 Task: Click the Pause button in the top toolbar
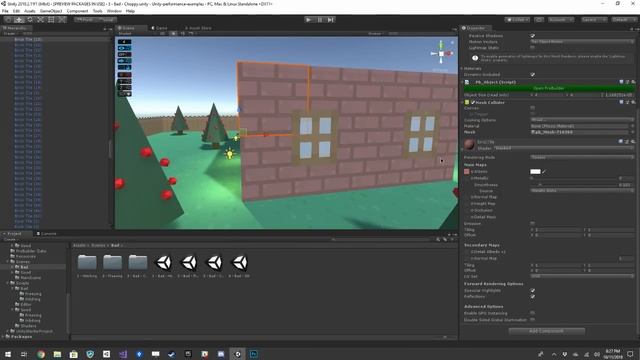click(320, 20)
